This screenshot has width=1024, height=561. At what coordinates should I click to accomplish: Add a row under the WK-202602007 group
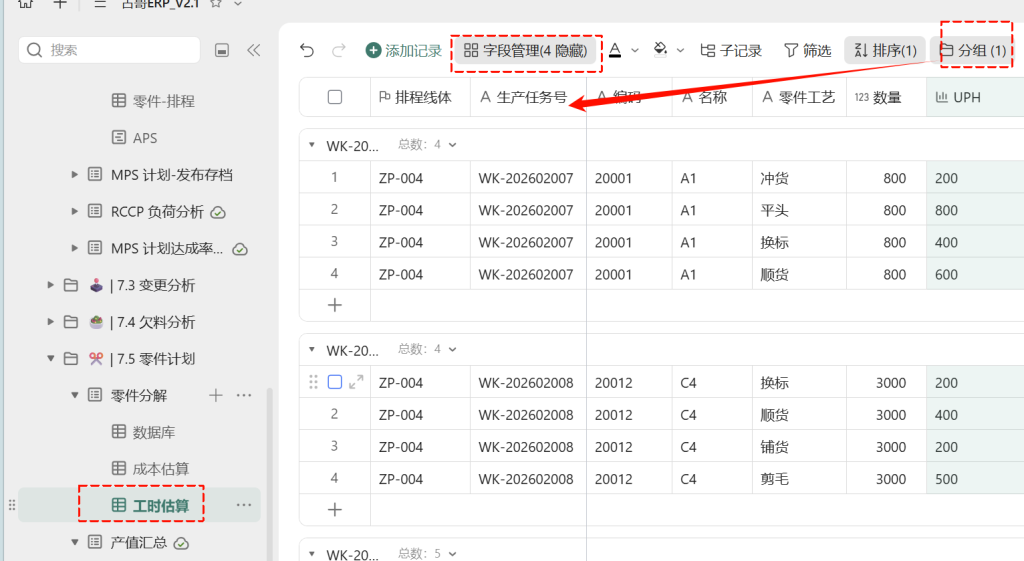pos(335,305)
